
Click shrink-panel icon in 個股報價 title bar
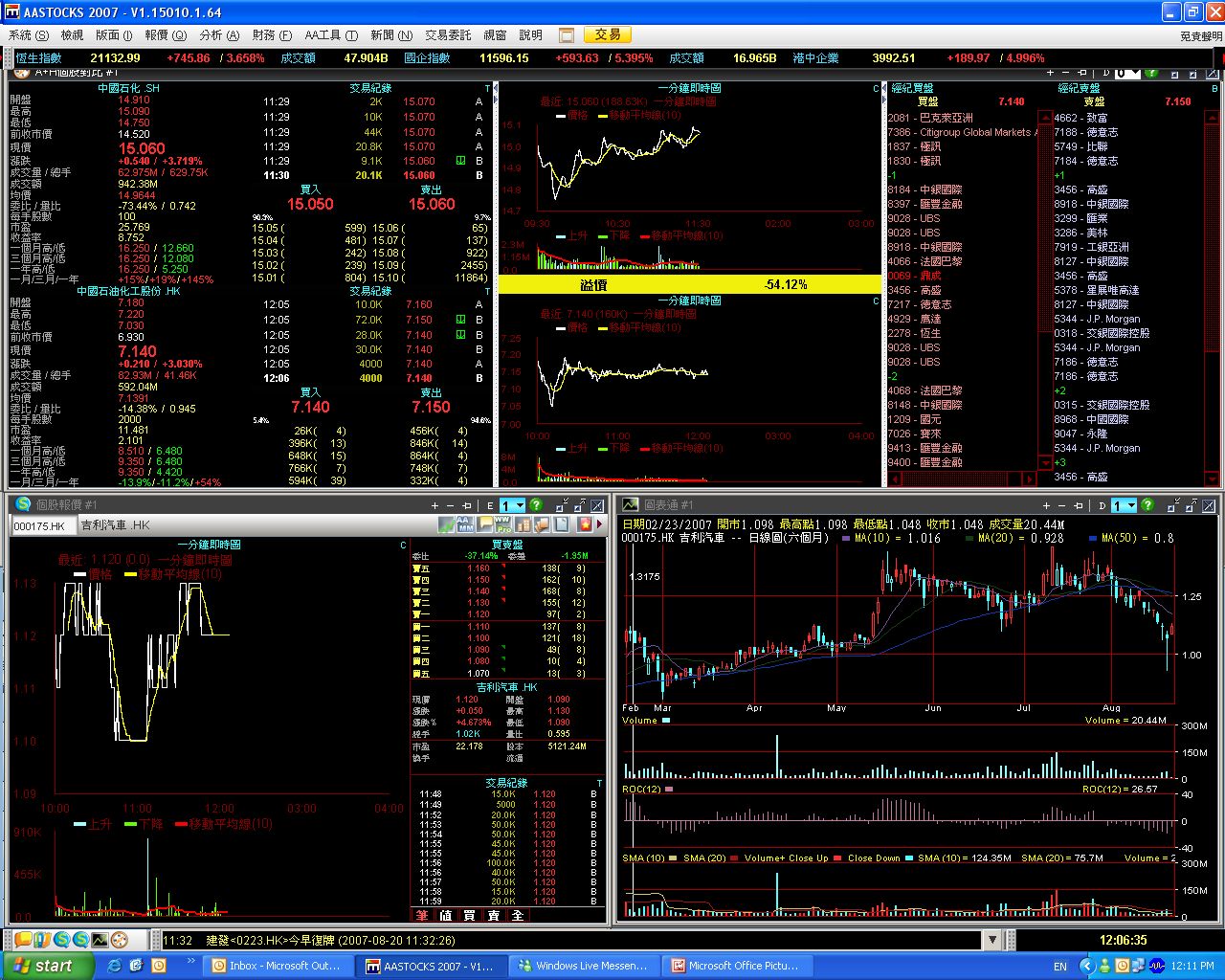click(x=562, y=504)
